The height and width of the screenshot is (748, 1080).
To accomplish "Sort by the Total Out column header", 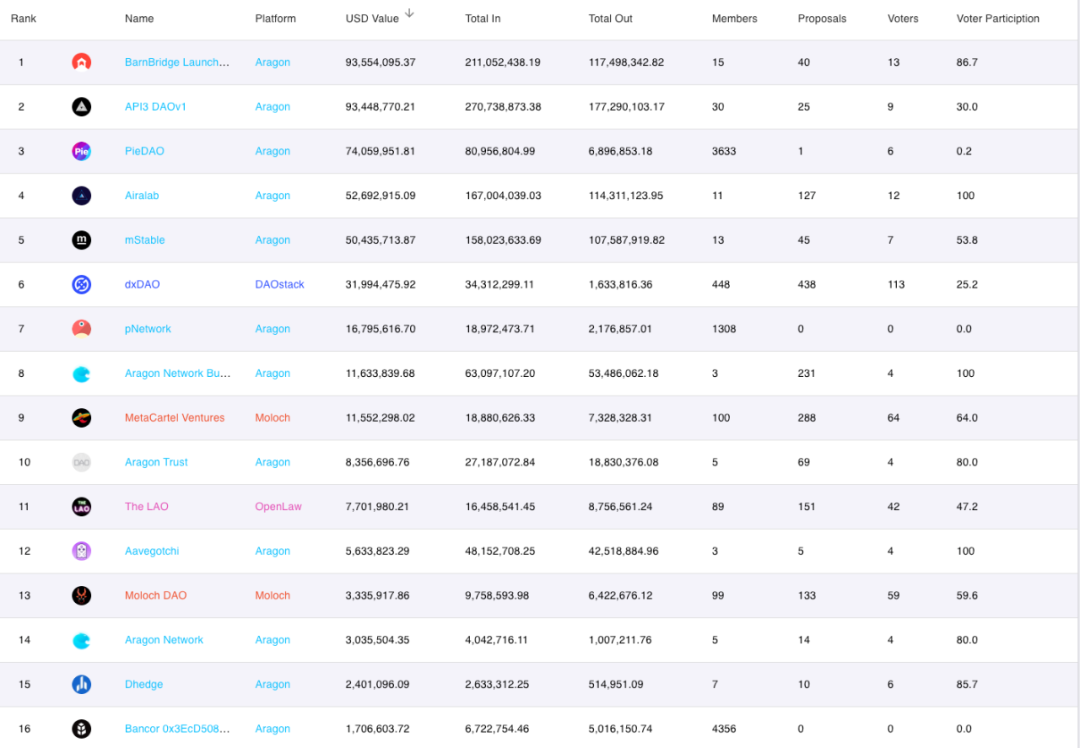I will [610, 19].
